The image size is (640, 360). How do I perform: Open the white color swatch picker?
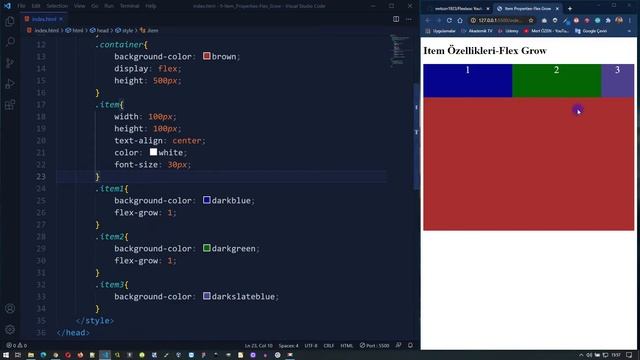click(x=153, y=152)
